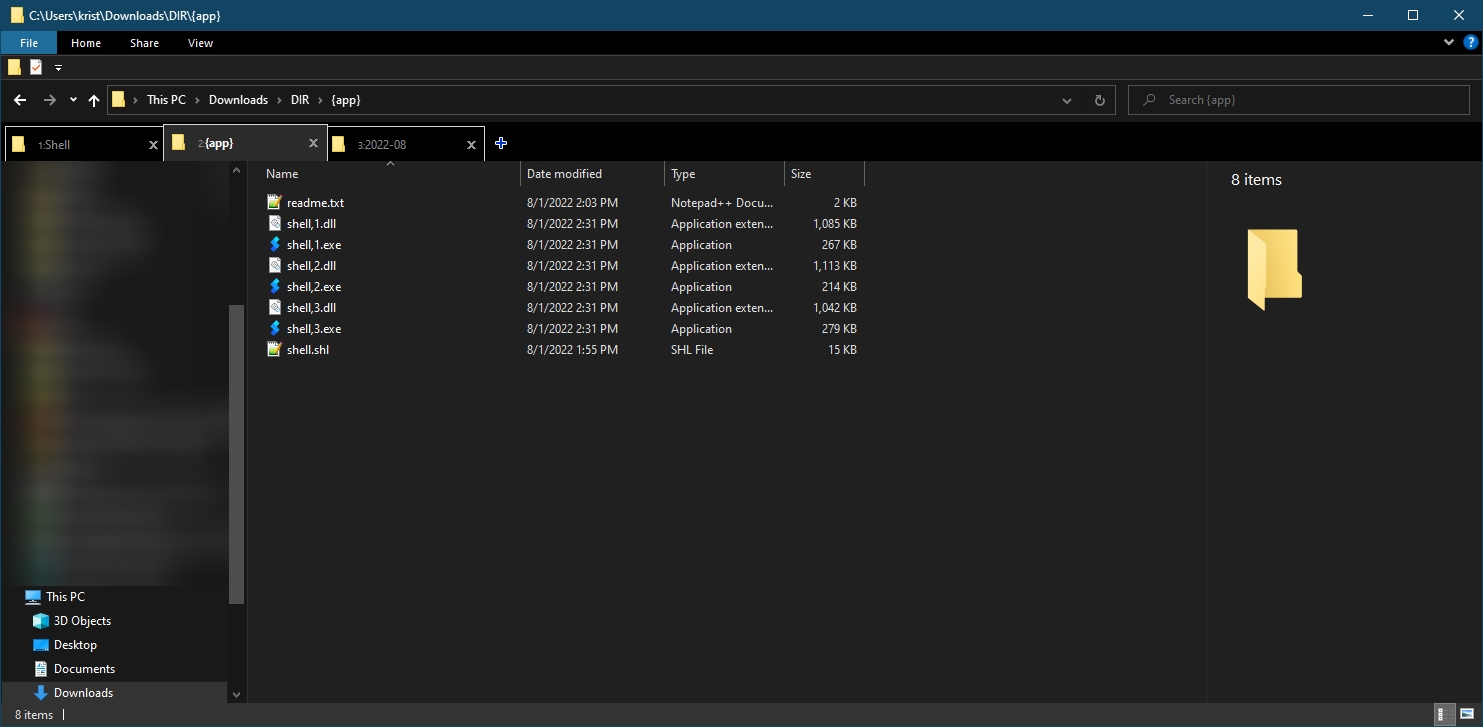Open recent locations via back arrow dropdown
Viewport: 1483px width, 727px height.
71,99
